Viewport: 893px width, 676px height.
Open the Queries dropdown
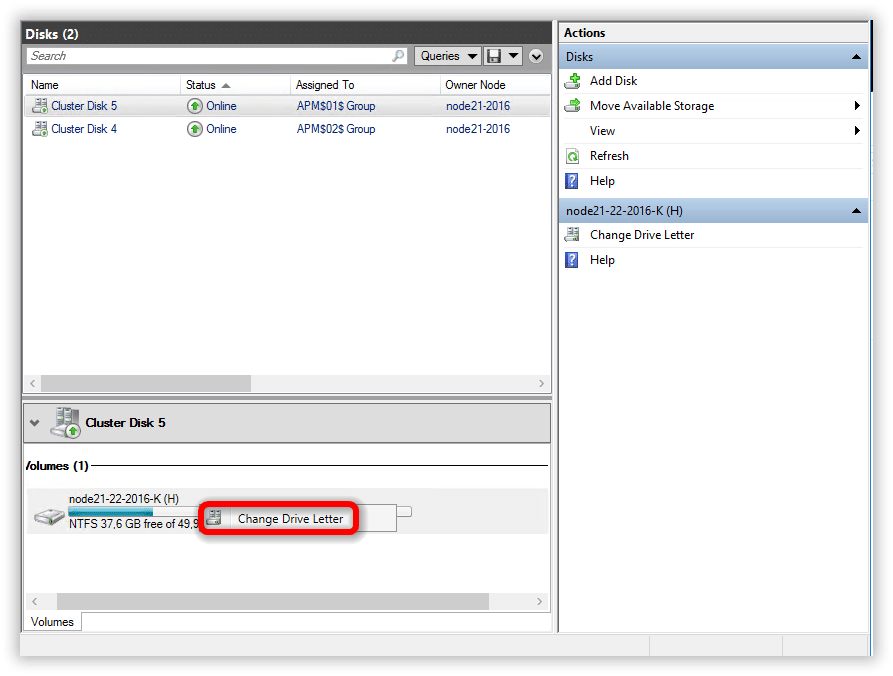pyautogui.click(x=446, y=56)
